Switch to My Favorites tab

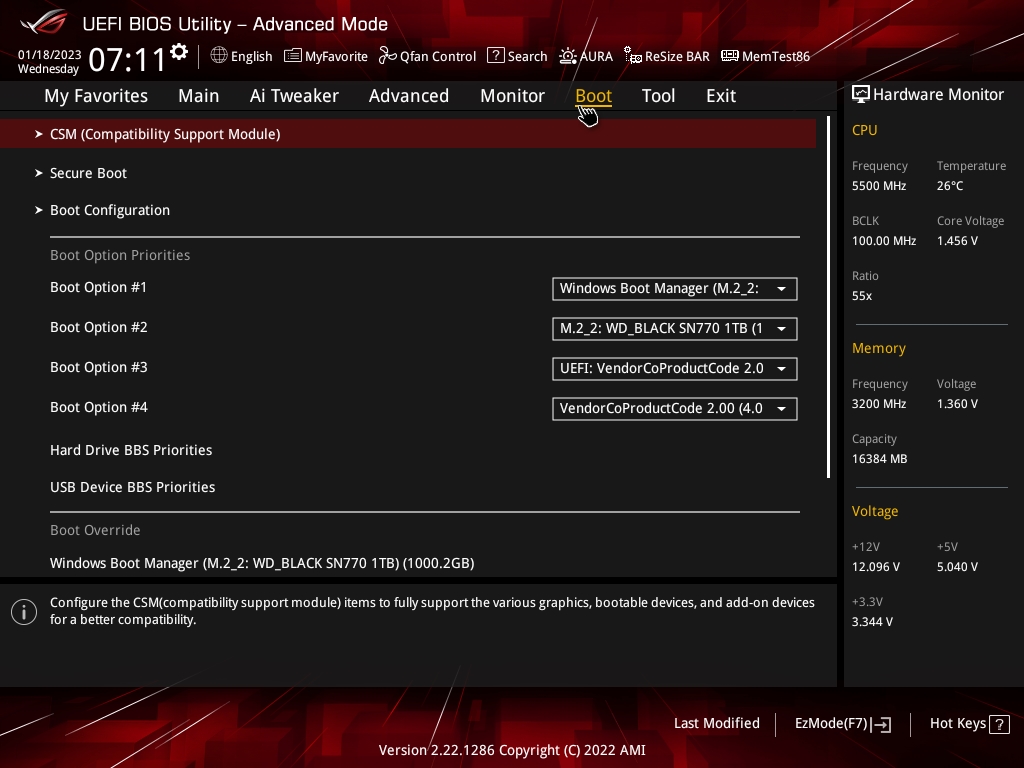coord(96,96)
